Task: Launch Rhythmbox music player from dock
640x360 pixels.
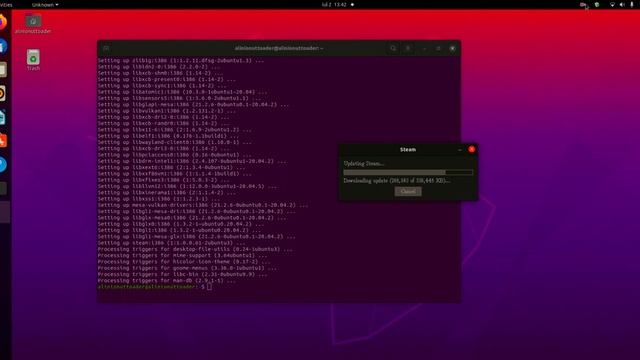Action: (x=2, y=93)
